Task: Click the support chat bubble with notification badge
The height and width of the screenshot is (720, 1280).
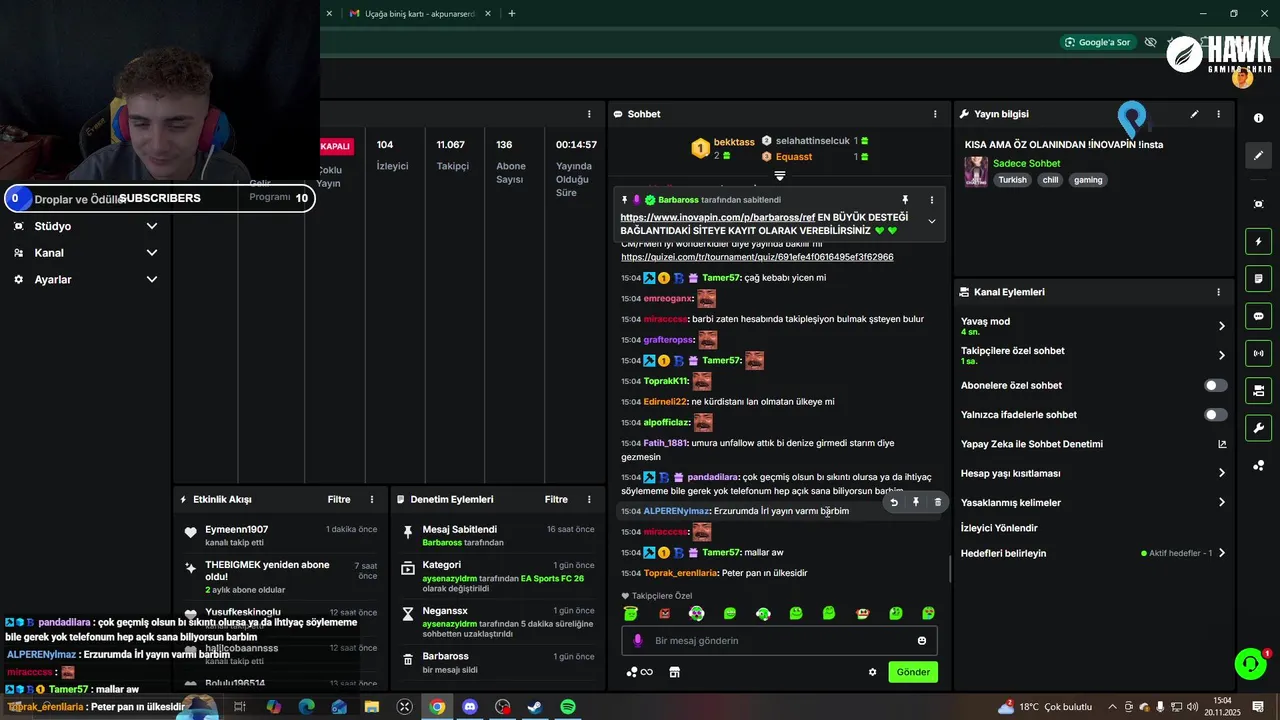Action: click(1250, 663)
